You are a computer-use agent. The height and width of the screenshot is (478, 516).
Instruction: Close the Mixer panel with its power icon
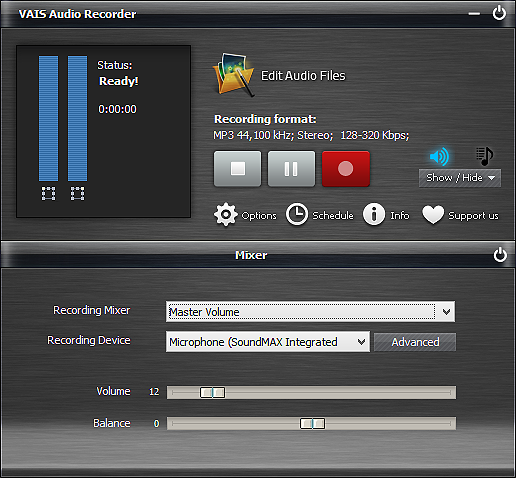click(x=500, y=255)
